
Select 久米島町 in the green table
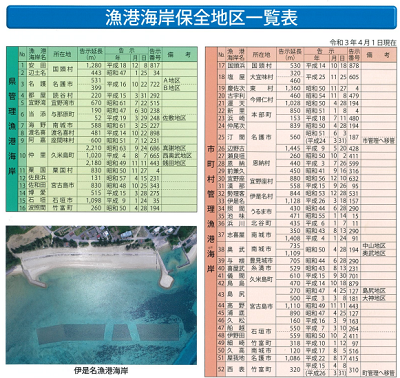click(62, 155)
